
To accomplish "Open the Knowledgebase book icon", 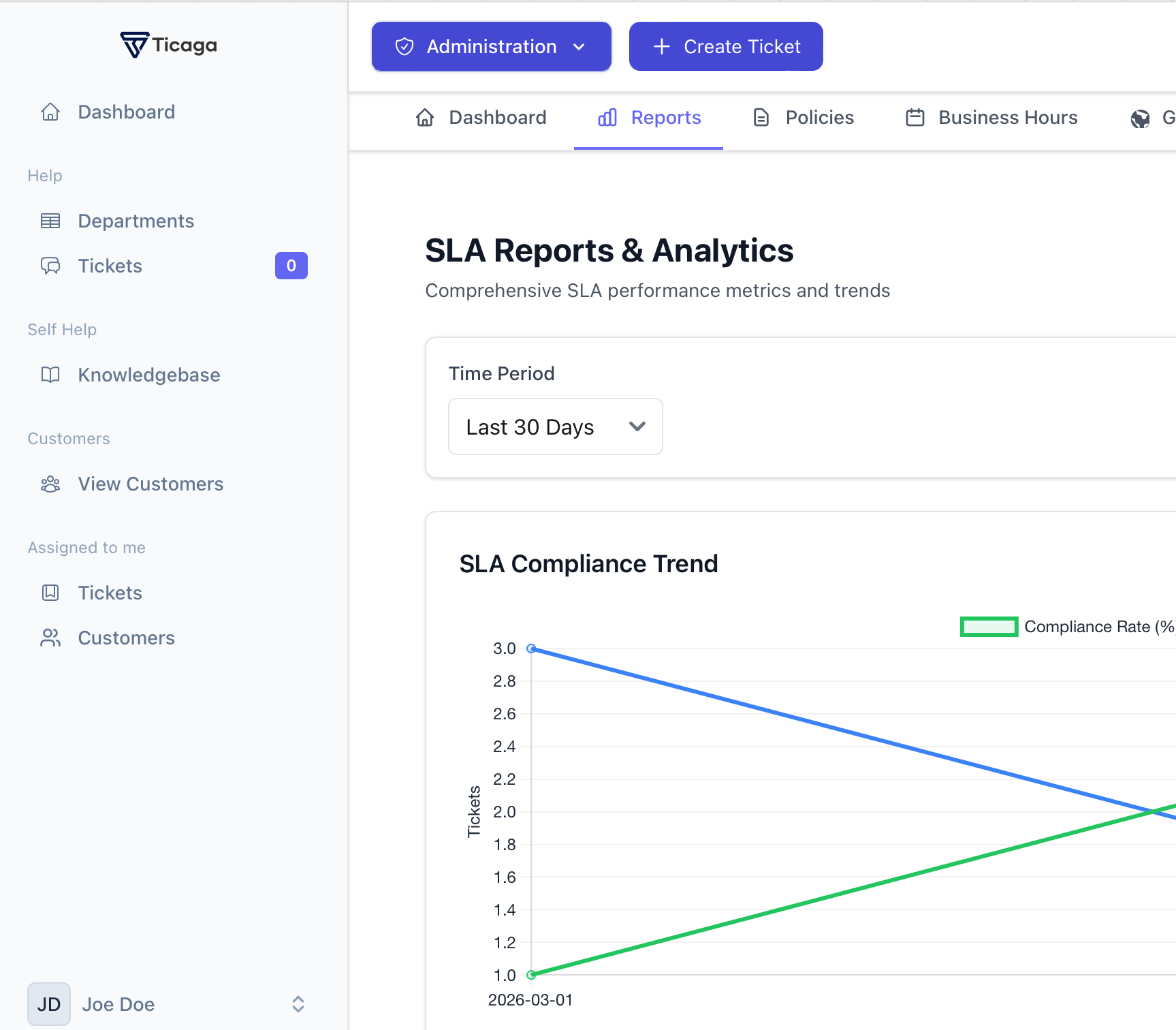I will 50,375.
